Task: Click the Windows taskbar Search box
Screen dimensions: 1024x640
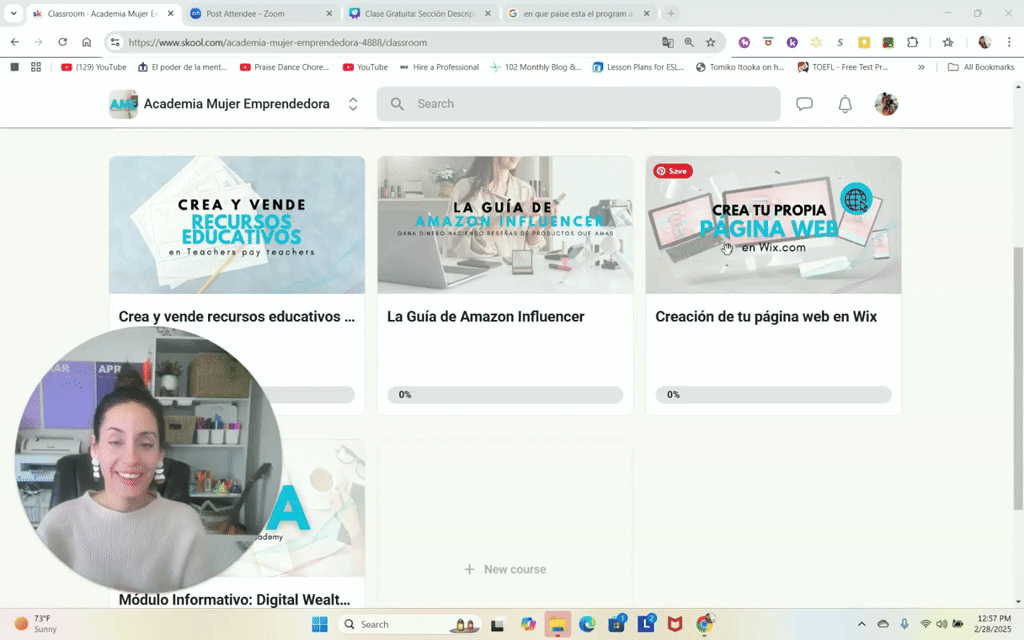Action: pyautogui.click(x=409, y=624)
